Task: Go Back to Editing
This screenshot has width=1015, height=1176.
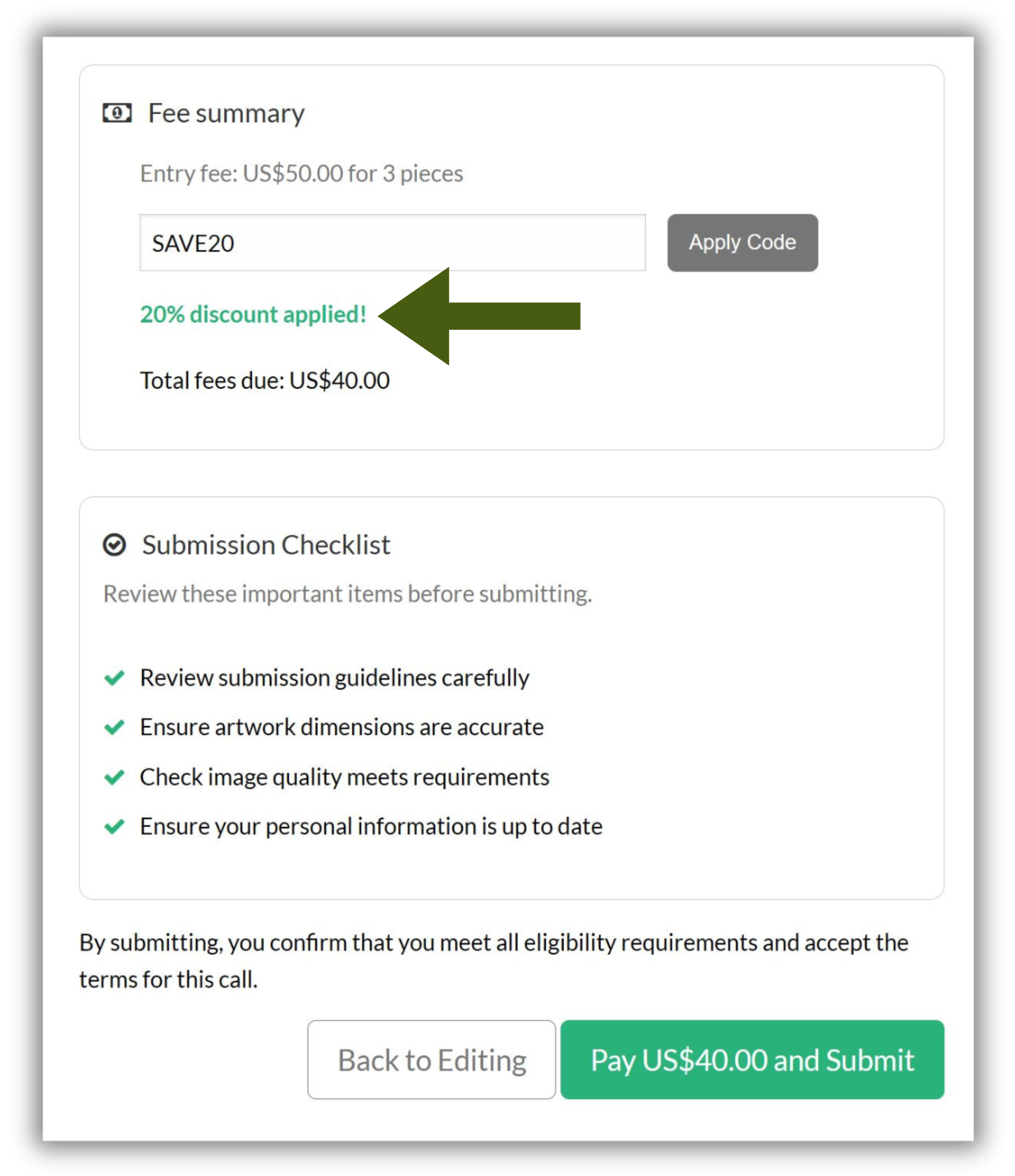Action: (x=432, y=1060)
